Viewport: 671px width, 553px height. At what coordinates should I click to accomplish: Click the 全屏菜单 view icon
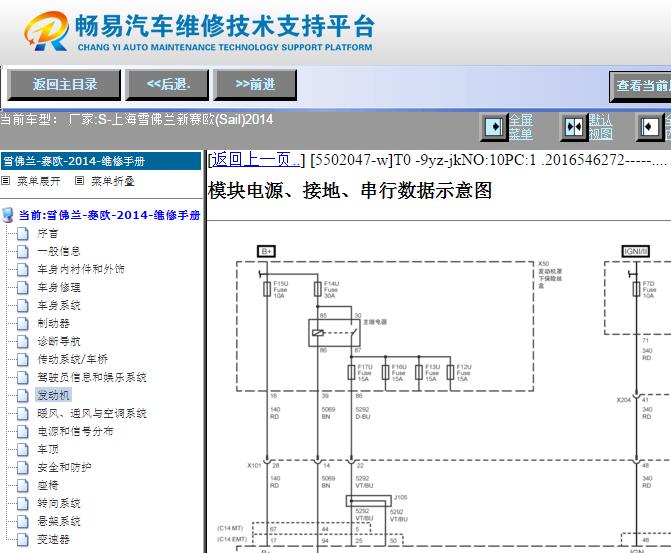click(x=494, y=127)
